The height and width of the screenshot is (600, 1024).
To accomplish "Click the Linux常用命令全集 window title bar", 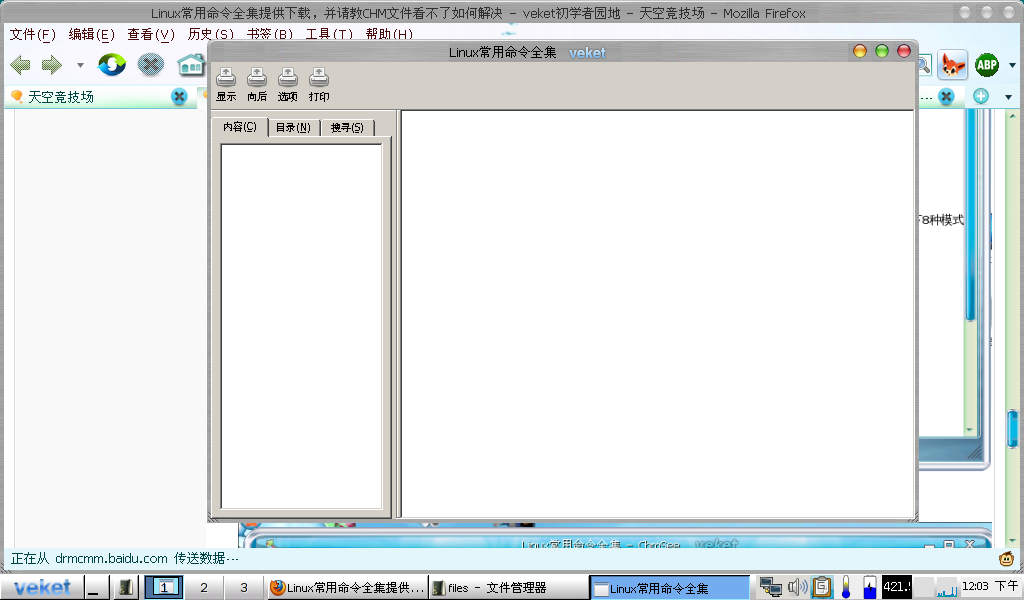I will click(528, 52).
